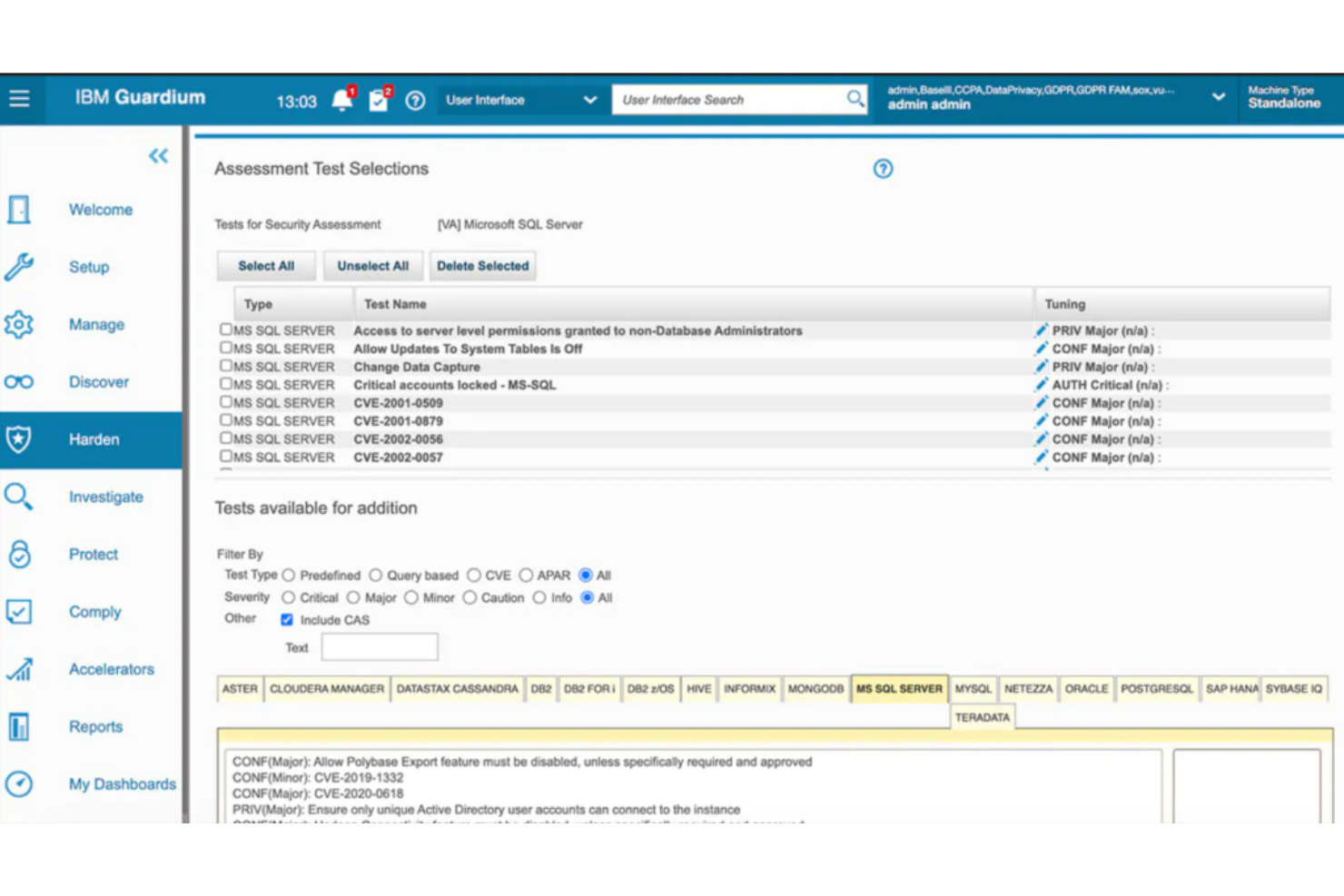Open Comply in the sidebar

pyautogui.click(x=94, y=612)
